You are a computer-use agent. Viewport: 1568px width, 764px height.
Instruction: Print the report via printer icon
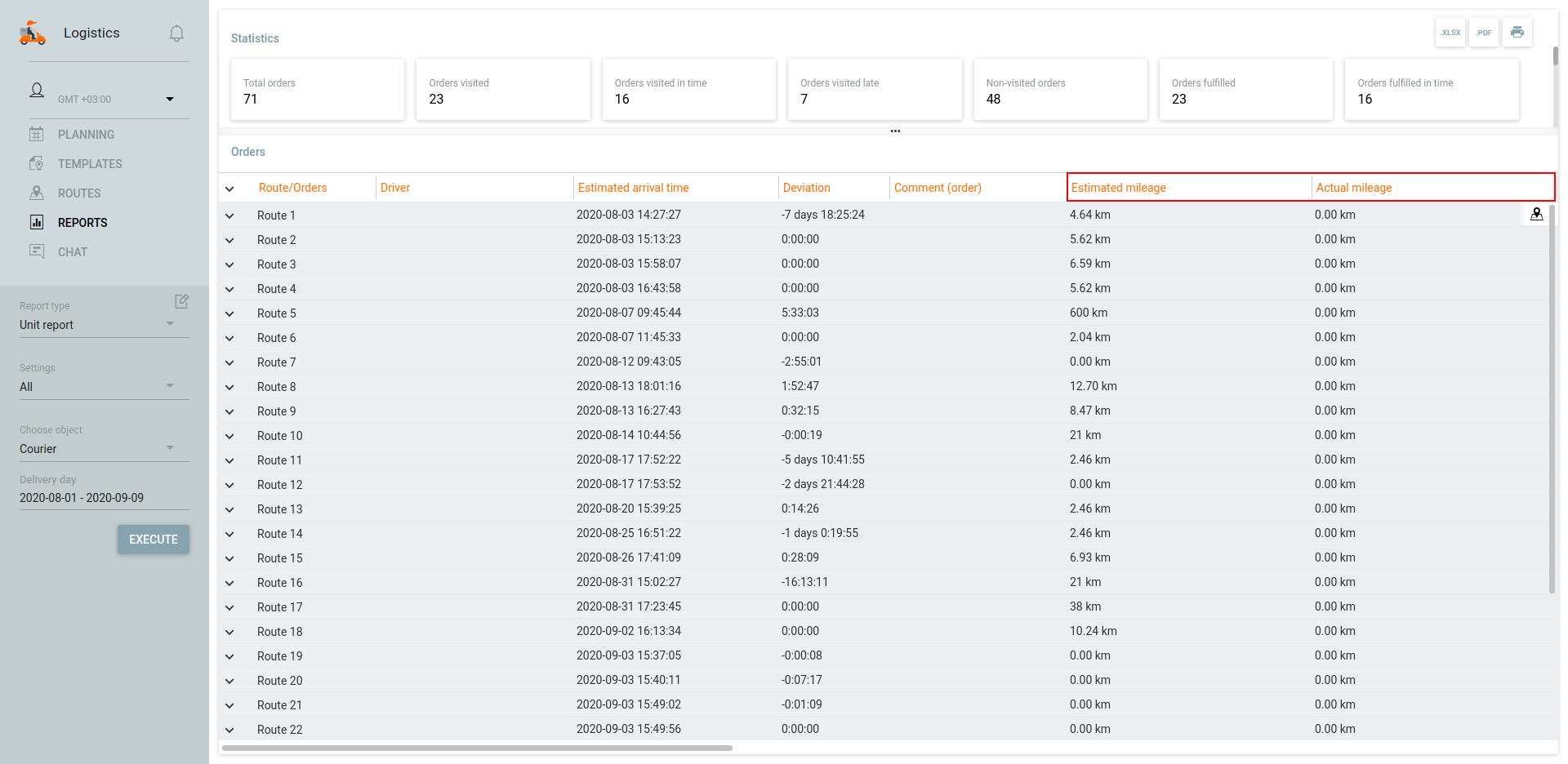1517,33
